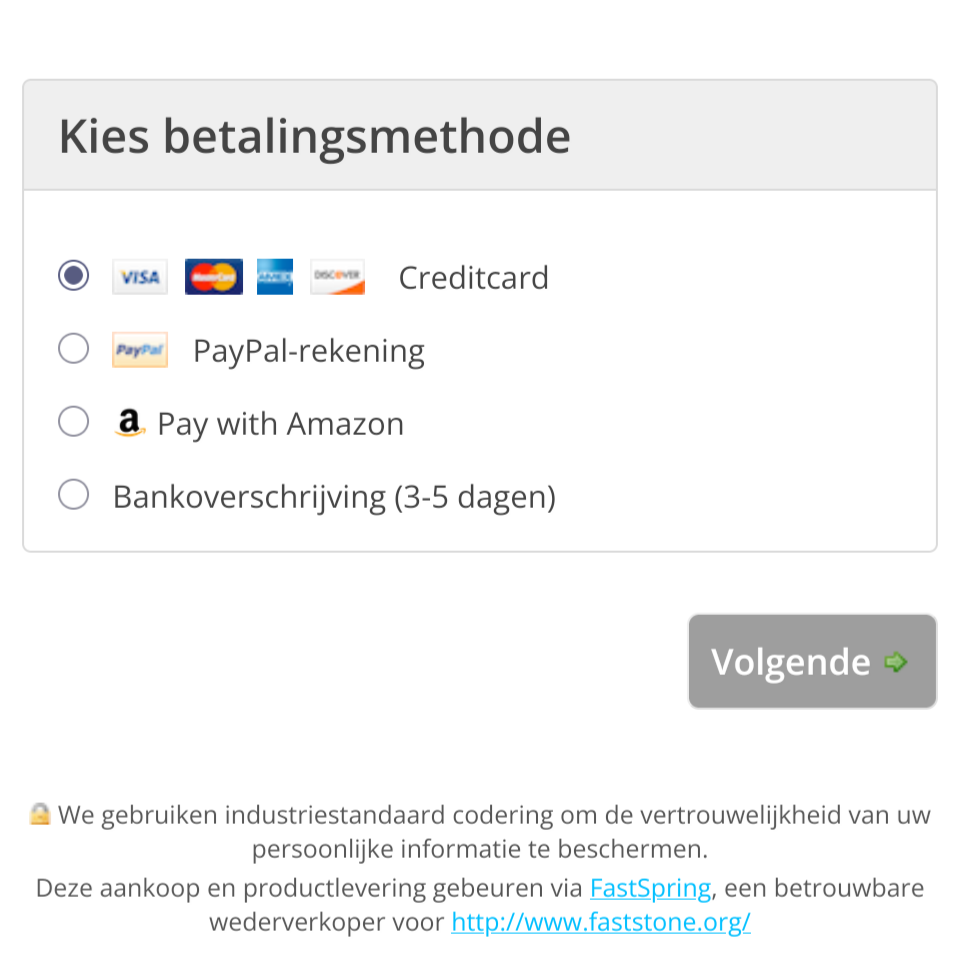Click the PayPal logo icon
This screenshot has width=960, height=956.
point(139,351)
